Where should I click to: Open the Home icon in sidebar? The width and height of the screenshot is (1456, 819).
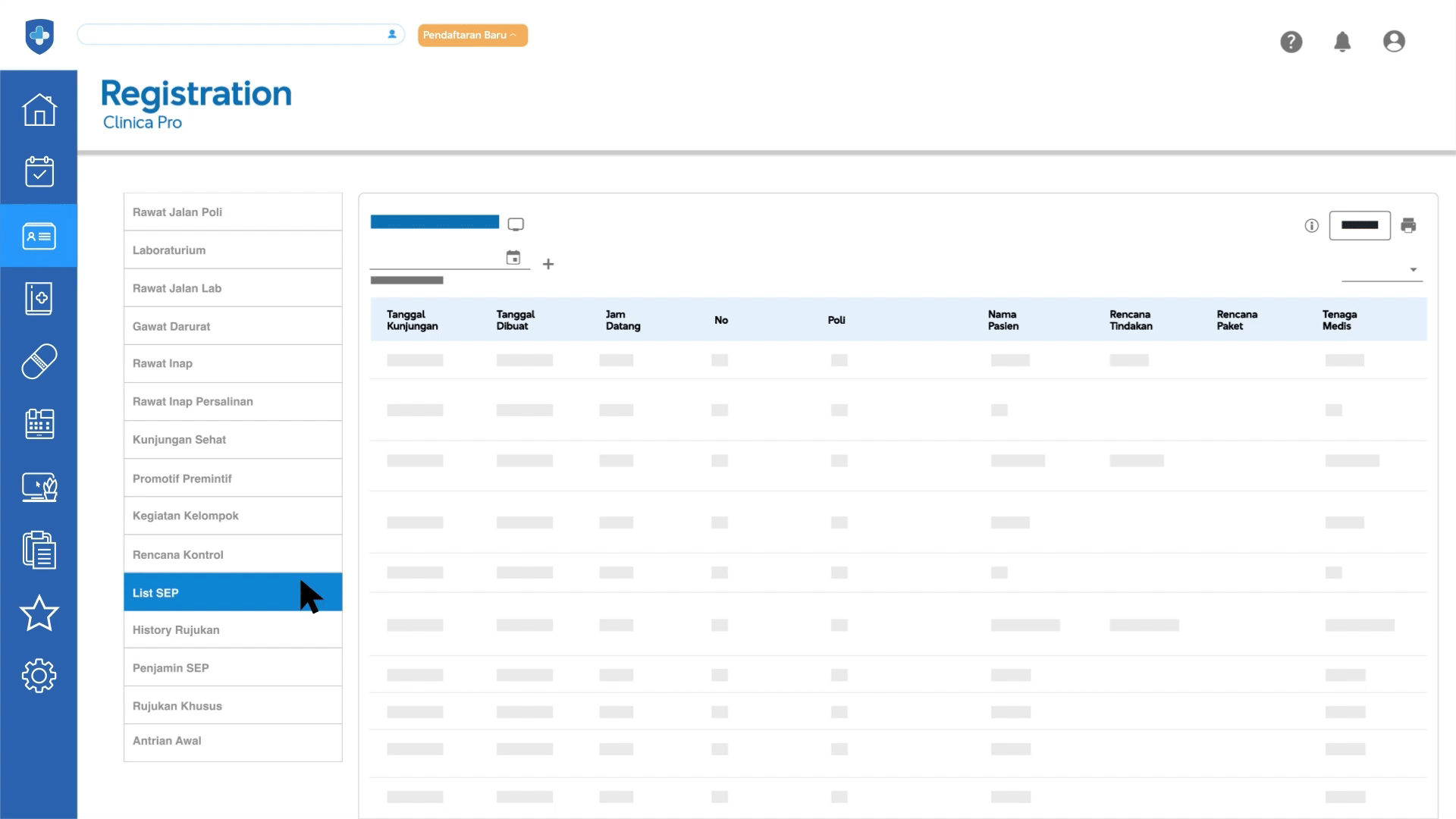[x=39, y=110]
